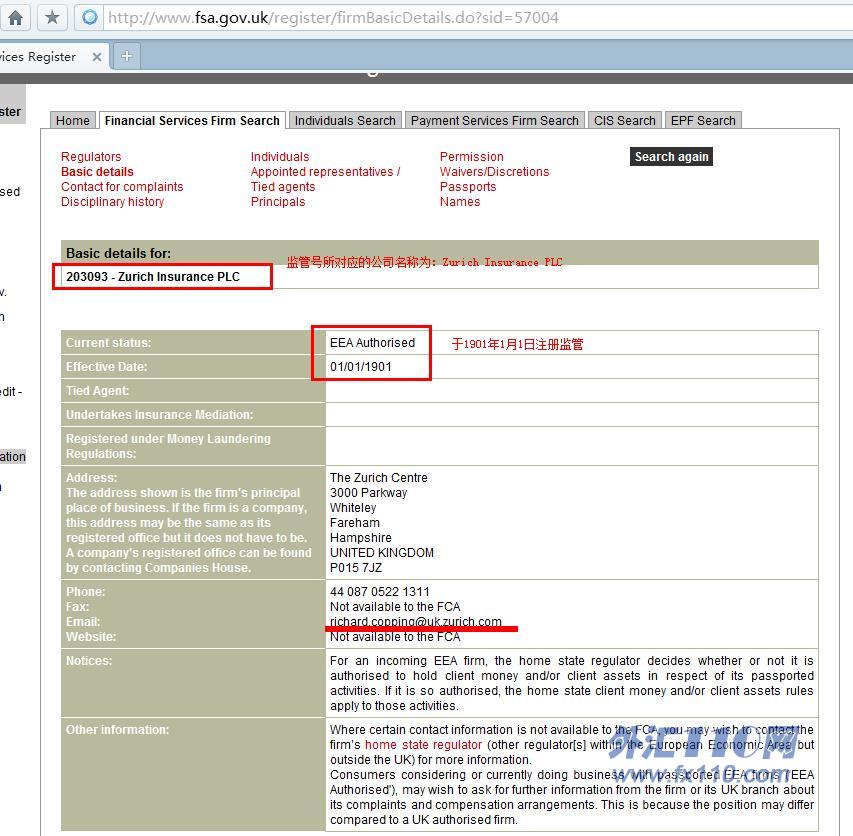Click the Search again button
853x836 pixels.
(x=671, y=157)
